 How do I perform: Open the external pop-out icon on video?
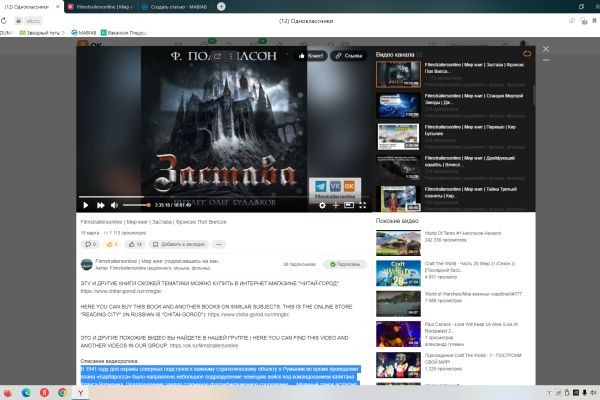(x=217, y=56)
